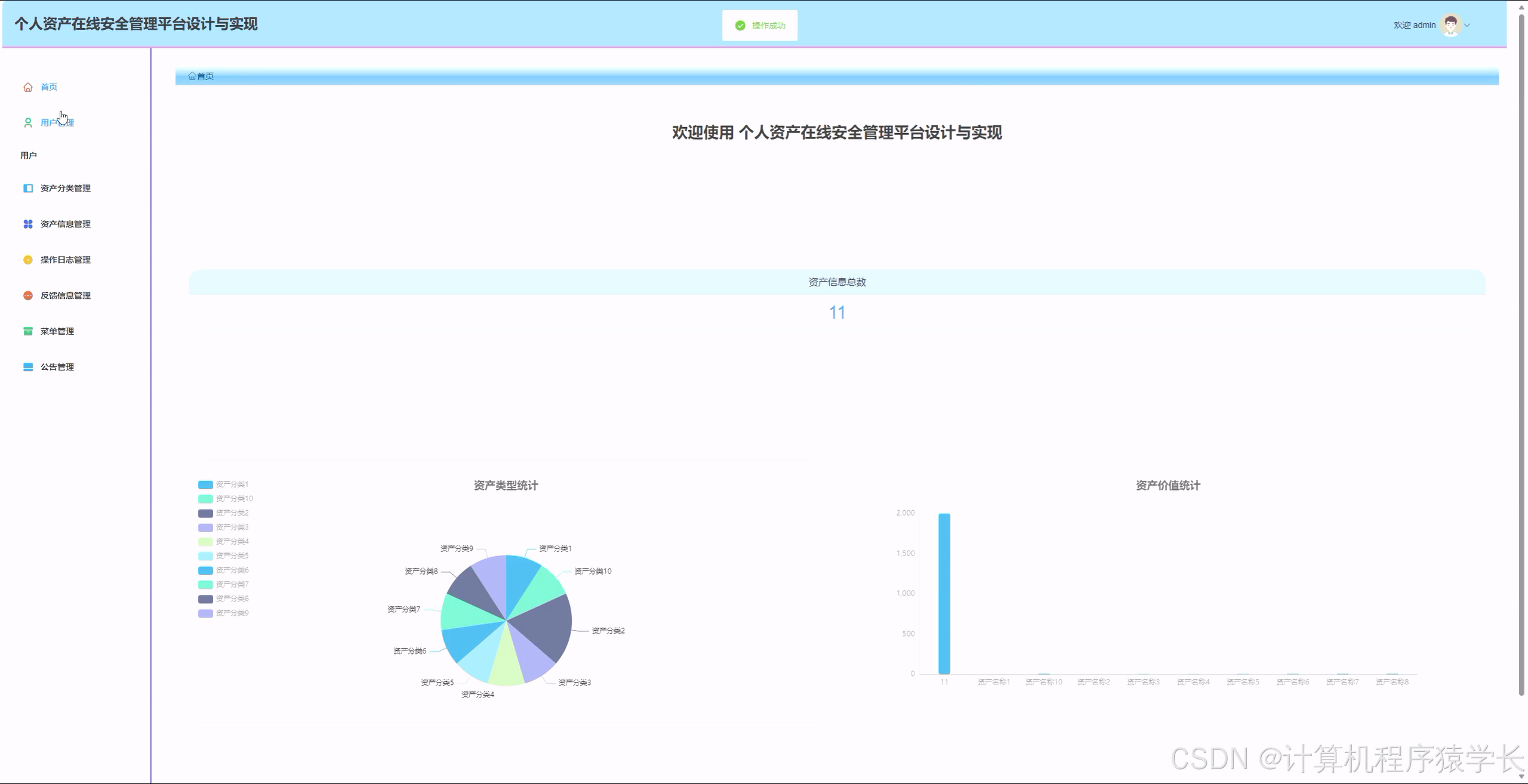Click the home icon in the breadcrumb bar
The image size is (1528, 784).
point(192,76)
